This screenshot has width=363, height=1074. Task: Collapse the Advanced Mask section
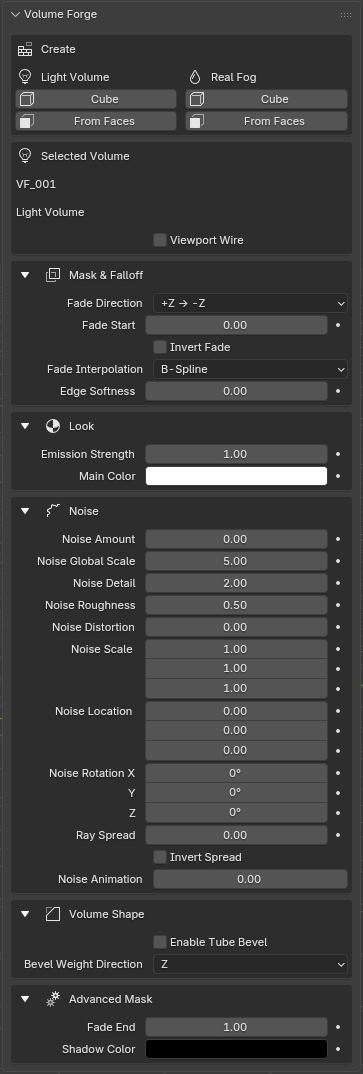(x=25, y=999)
